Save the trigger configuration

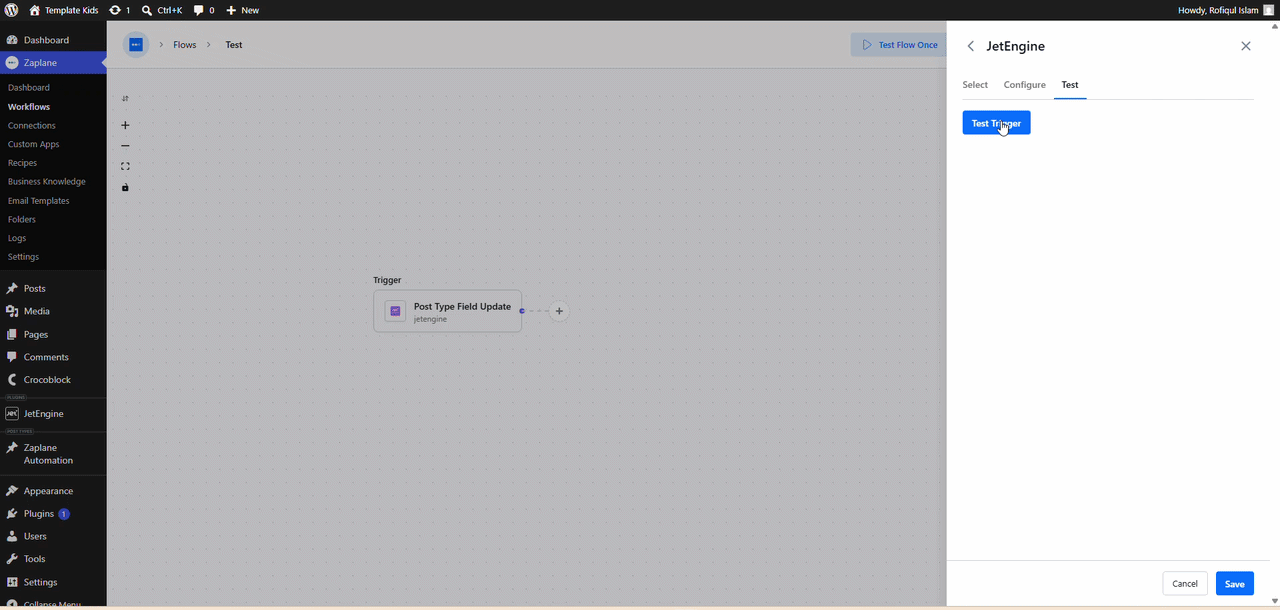click(1235, 584)
